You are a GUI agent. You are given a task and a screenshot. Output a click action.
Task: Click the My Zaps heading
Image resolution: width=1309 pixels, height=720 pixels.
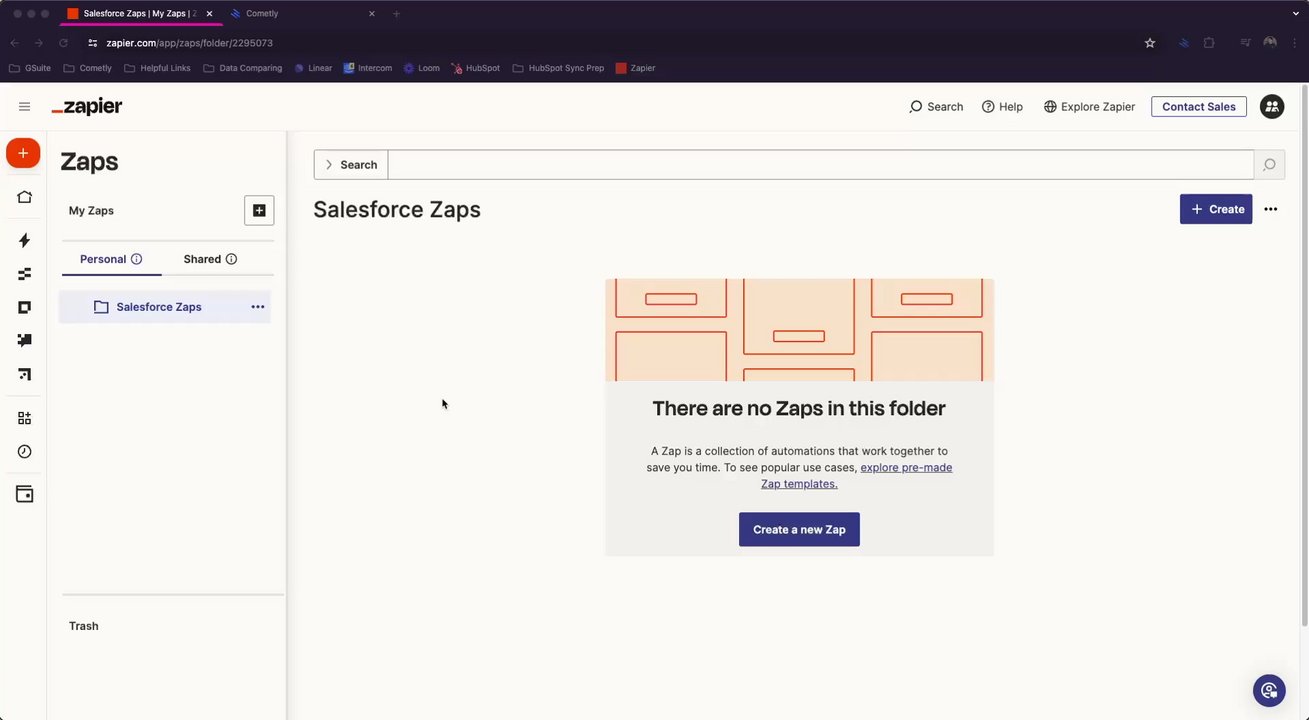(91, 211)
